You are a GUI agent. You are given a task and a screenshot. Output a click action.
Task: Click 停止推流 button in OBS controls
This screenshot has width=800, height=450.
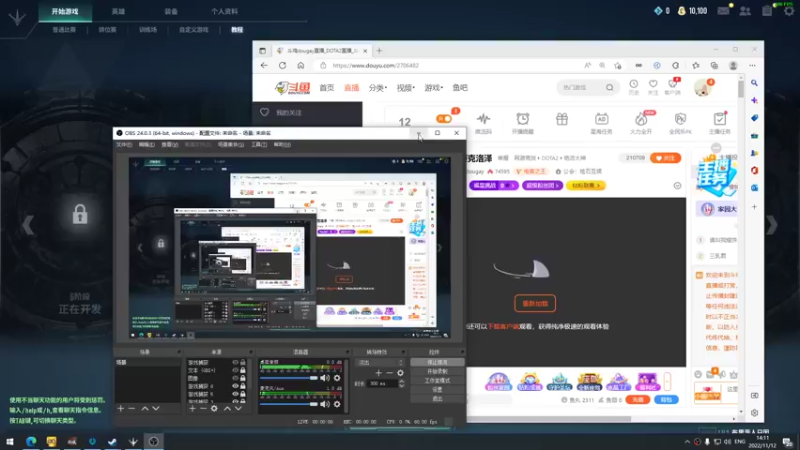pos(437,362)
